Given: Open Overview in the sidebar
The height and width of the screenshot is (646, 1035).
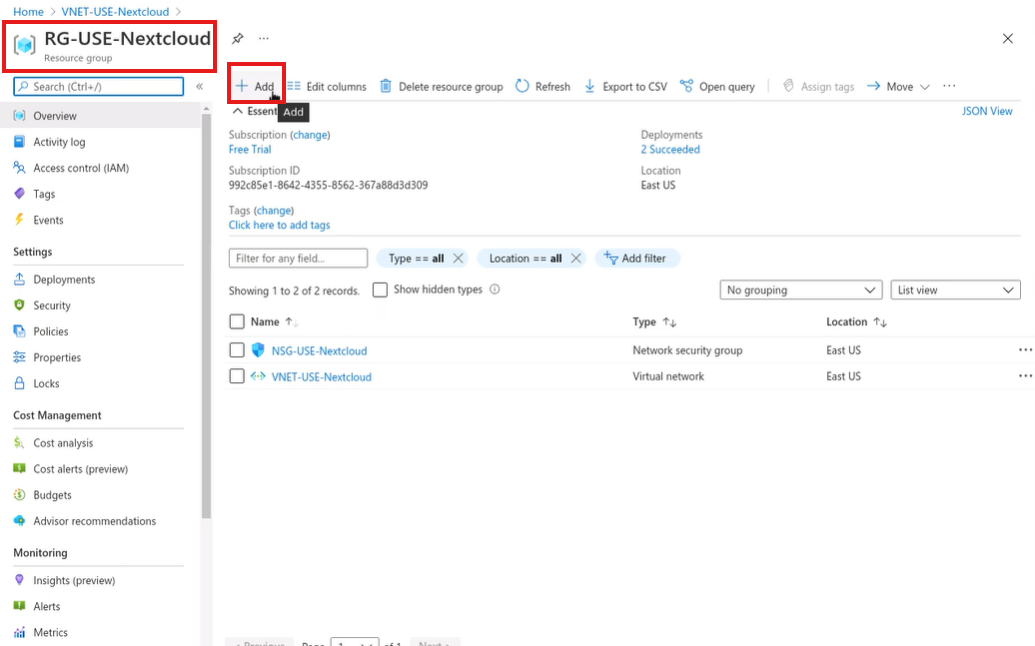Looking at the screenshot, I should (100, 115).
